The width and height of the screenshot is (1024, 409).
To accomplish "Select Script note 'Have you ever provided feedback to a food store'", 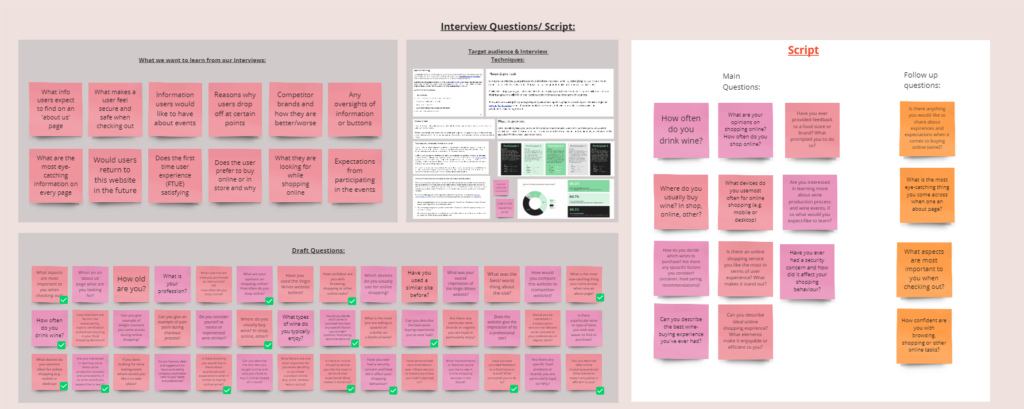I will tap(812, 130).
